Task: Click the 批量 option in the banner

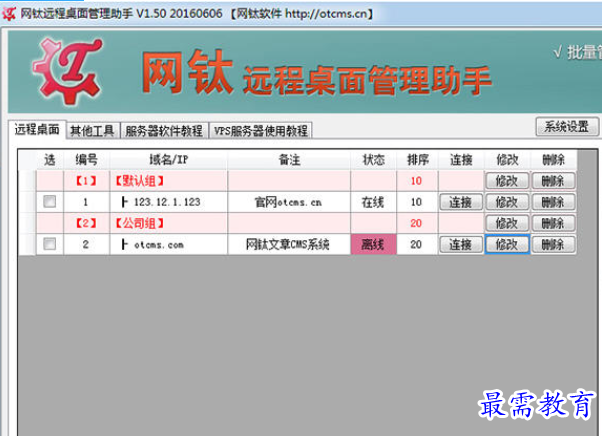Action: (577, 53)
